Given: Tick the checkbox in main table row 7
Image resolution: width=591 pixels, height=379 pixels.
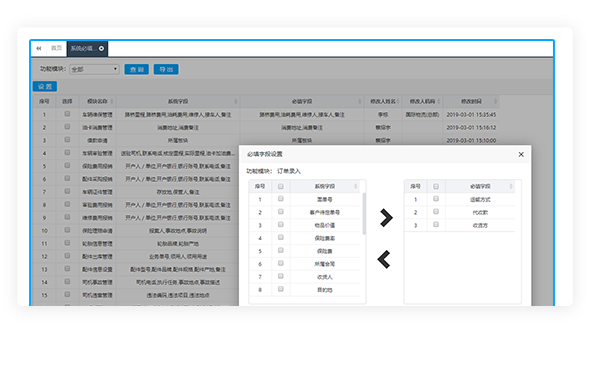Looking at the screenshot, I should pos(67,191).
